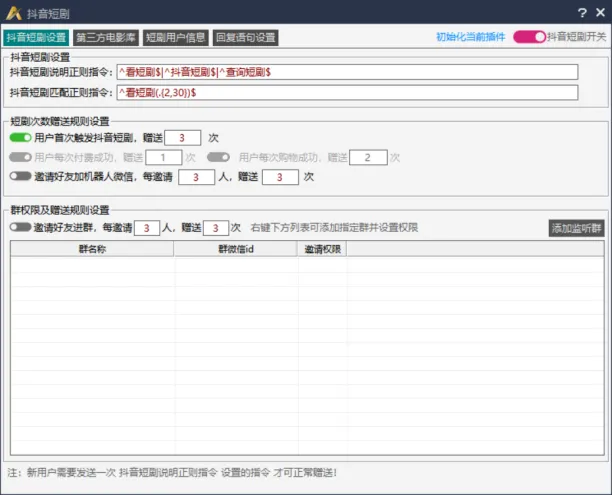The width and height of the screenshot is (612, 495).
Task: Click the 短剧次数赠送规则设置 group title
Action: [60, 121]
